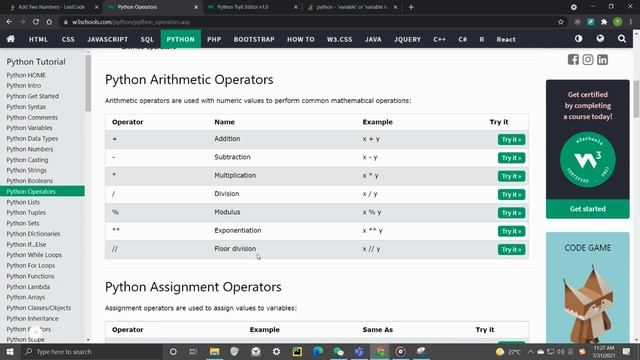Click the Windows taskbar search box
The width and height of the screenshot is (640, 360).
point(92,351)
